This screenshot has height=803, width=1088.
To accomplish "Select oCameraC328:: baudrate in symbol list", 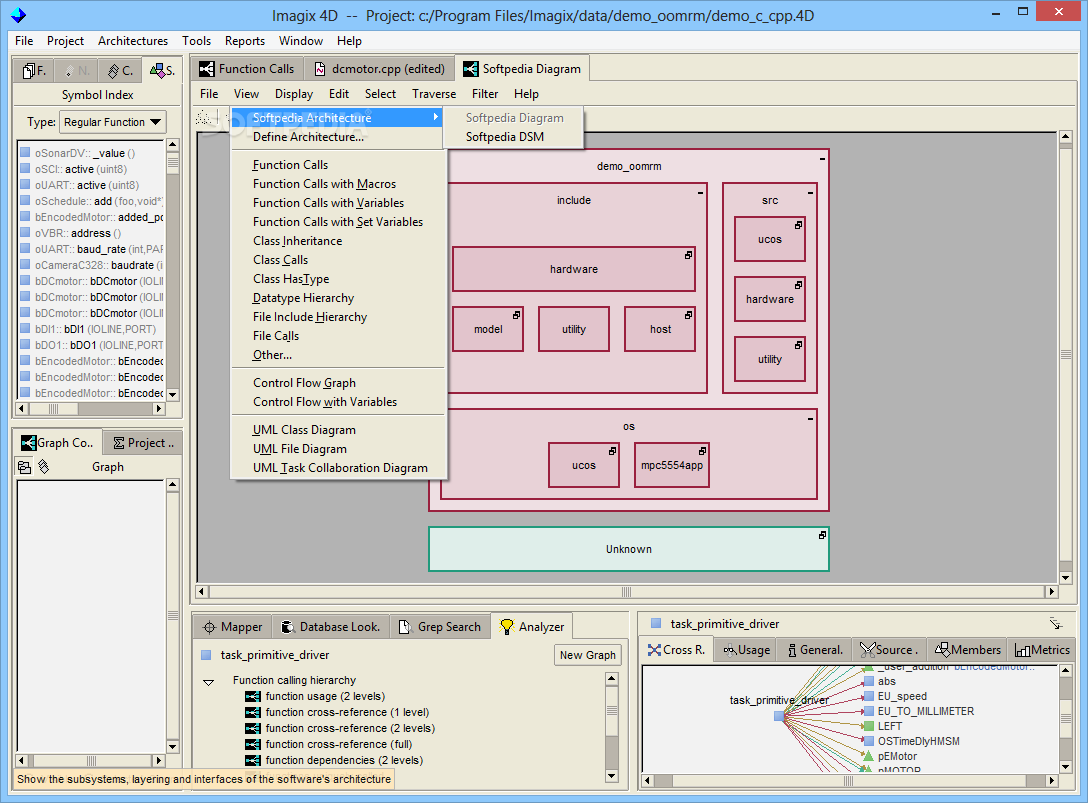I will pyautogui.click(x=92, y=265).
